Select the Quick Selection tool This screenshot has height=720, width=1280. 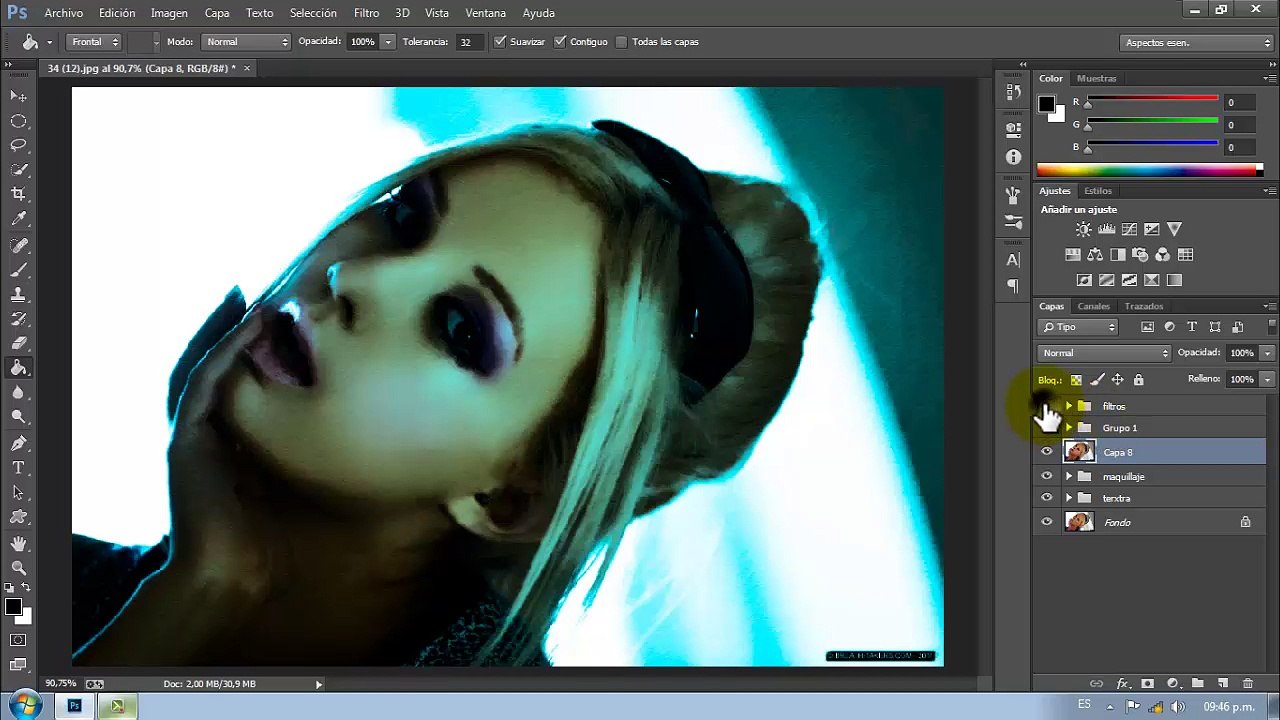pos(18,170)
